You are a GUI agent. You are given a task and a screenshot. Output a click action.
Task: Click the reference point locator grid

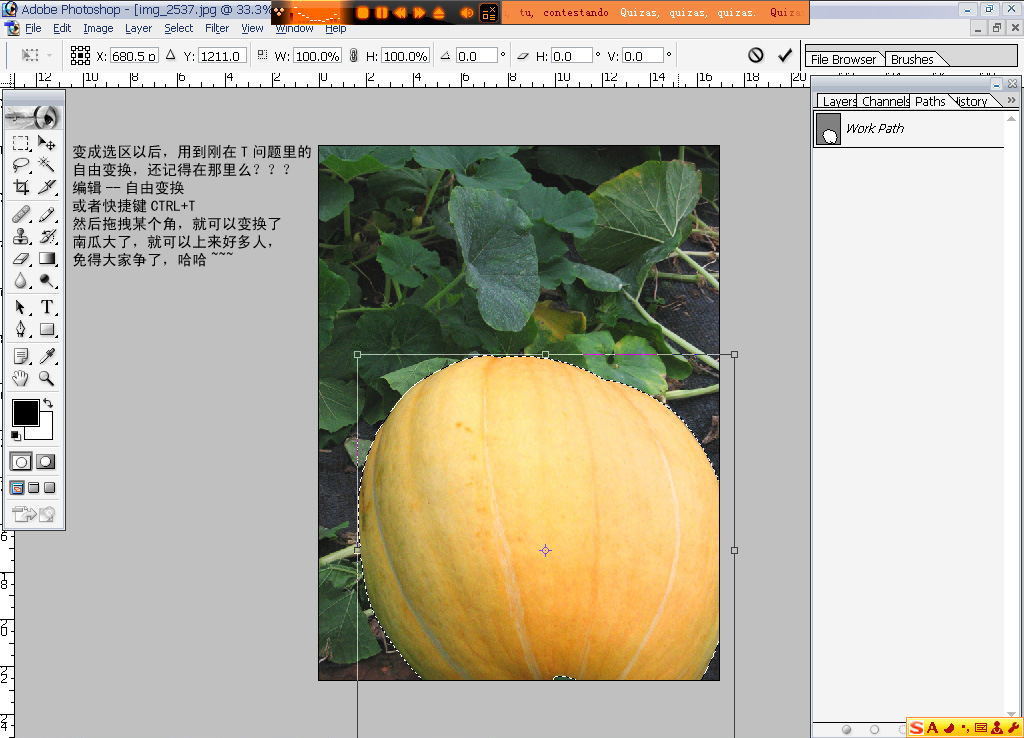[x=80, y=56]
